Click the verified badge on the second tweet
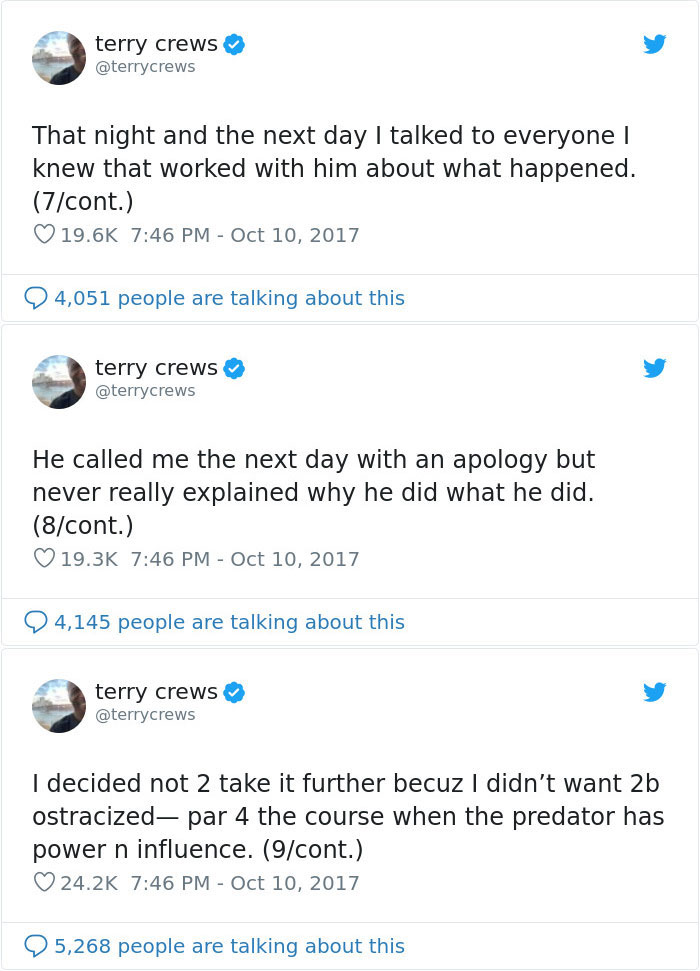The image size is (700, 971). [x=235, y=368]
